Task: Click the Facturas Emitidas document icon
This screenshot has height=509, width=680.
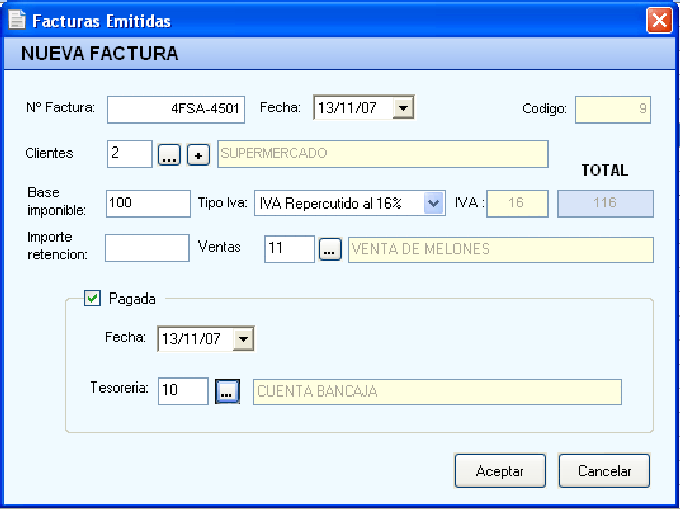Action: (17, 20)
